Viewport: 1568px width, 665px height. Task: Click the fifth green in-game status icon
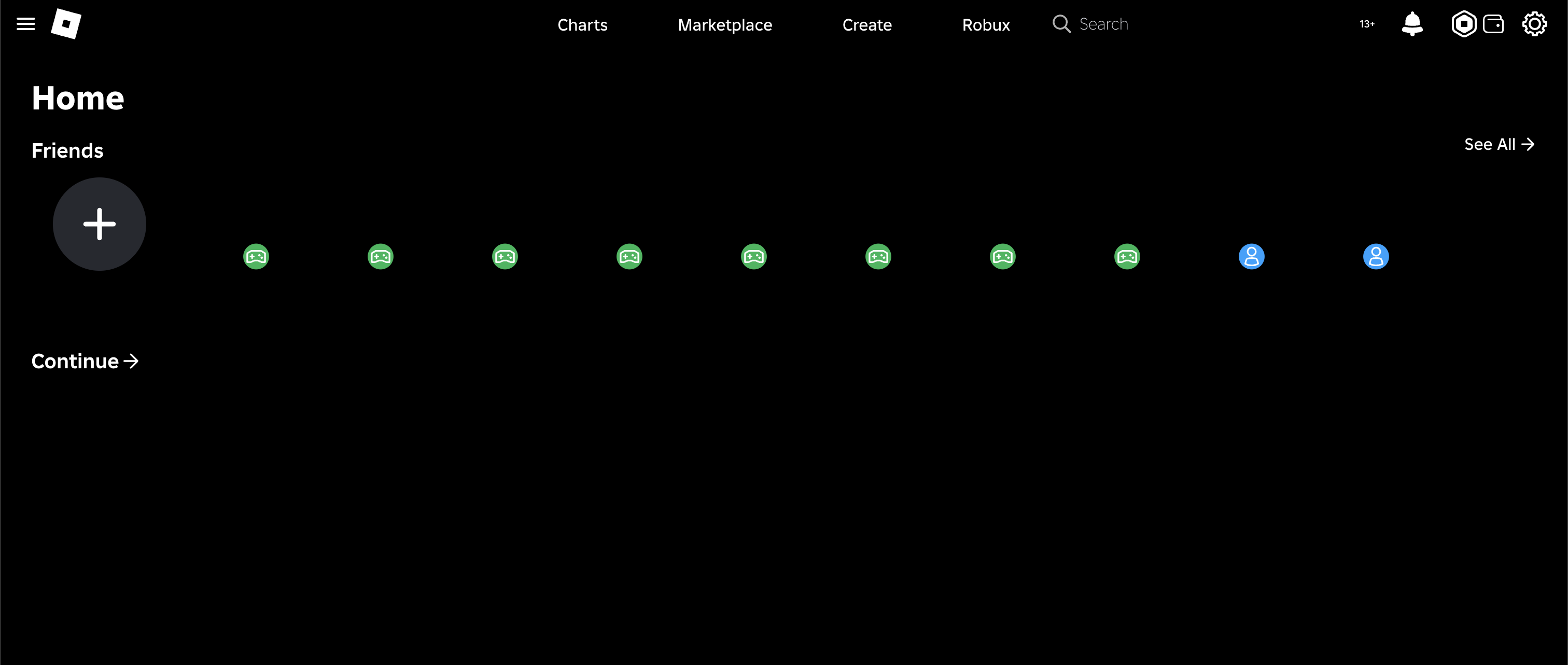tap(753, 256)
